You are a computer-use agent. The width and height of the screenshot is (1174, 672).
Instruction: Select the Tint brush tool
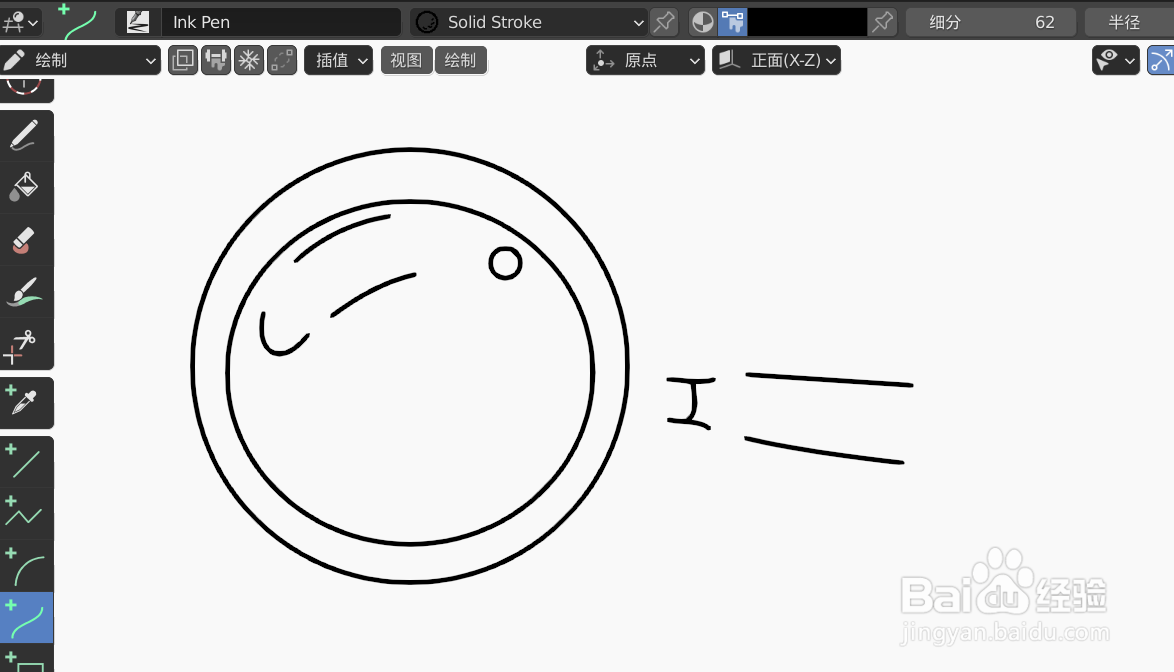coord(26,292)
